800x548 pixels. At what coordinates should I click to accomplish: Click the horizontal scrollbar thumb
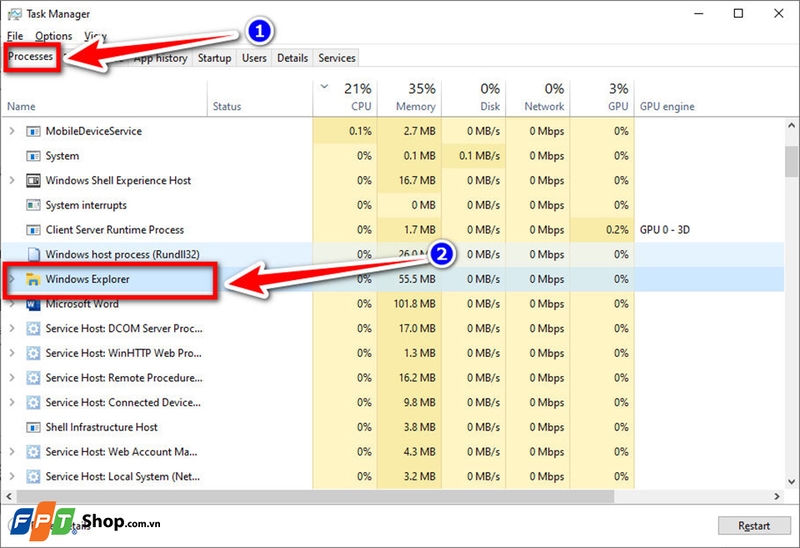click(315, 496)
